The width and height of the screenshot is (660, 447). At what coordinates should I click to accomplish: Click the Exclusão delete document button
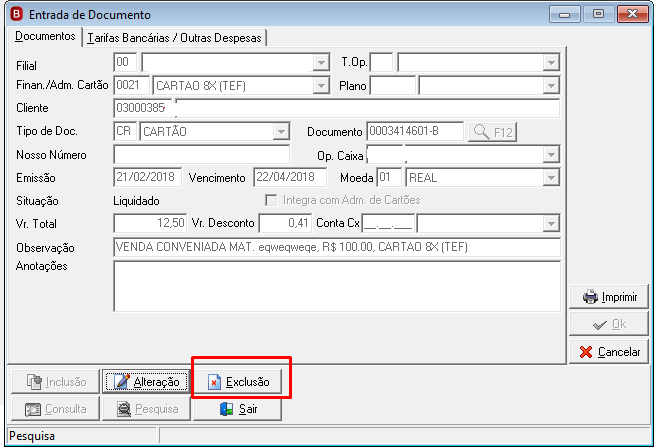click(x=238, y=382)
